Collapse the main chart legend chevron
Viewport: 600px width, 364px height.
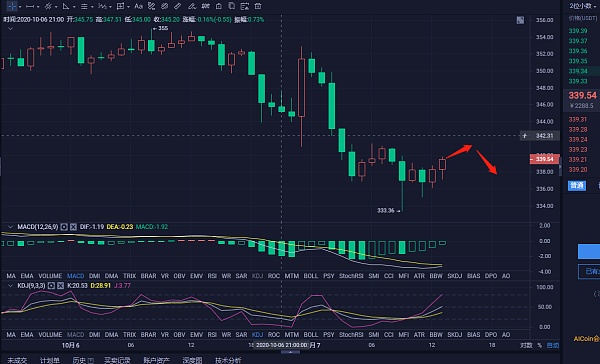10,28
